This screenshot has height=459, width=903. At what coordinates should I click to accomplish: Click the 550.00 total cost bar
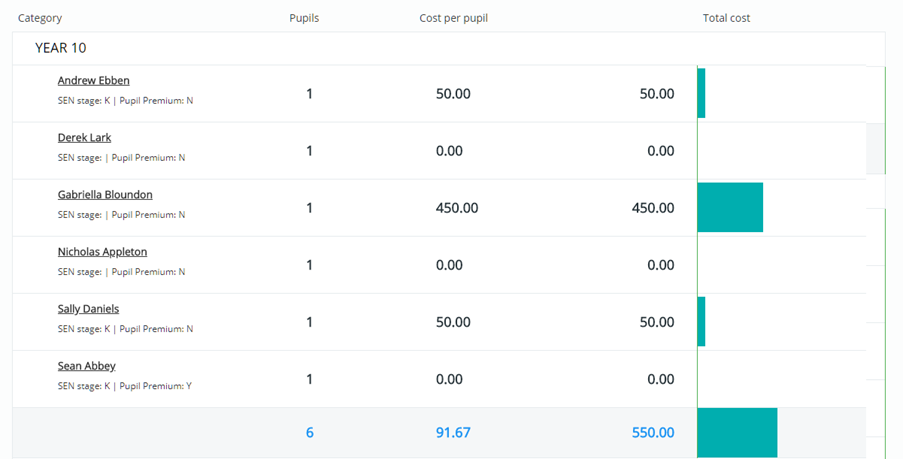(x=737, y=433)
